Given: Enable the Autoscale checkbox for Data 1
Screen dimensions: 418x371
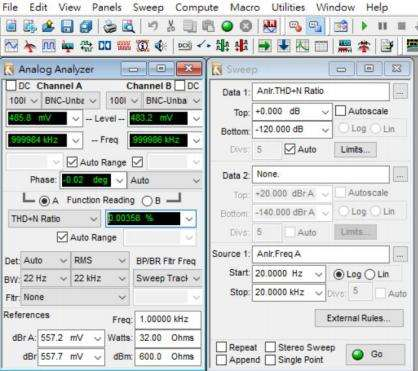Looking at the screenshot, I should (x=340, y=111).
